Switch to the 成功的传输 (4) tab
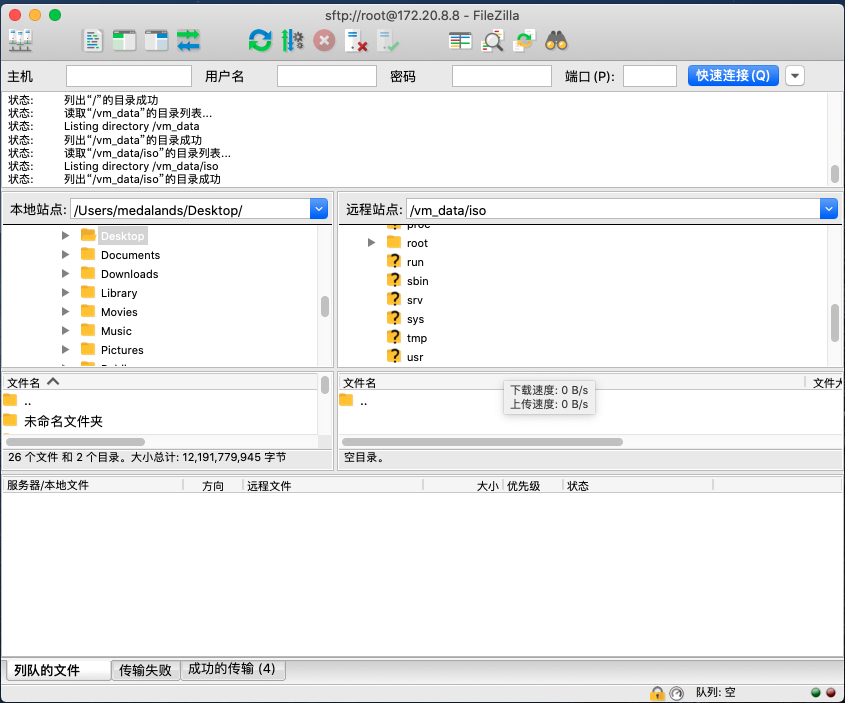This screenshot has height=703, width=845. point(232,669)
